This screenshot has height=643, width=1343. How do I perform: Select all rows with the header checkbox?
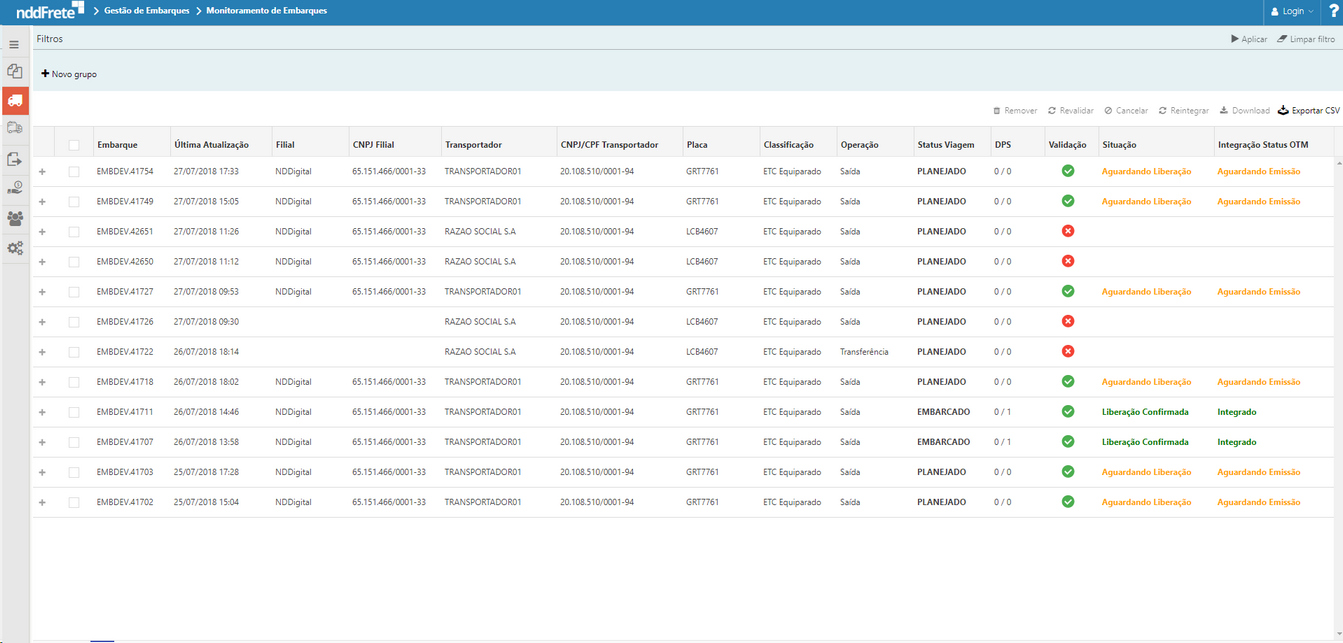coord(74,144)
